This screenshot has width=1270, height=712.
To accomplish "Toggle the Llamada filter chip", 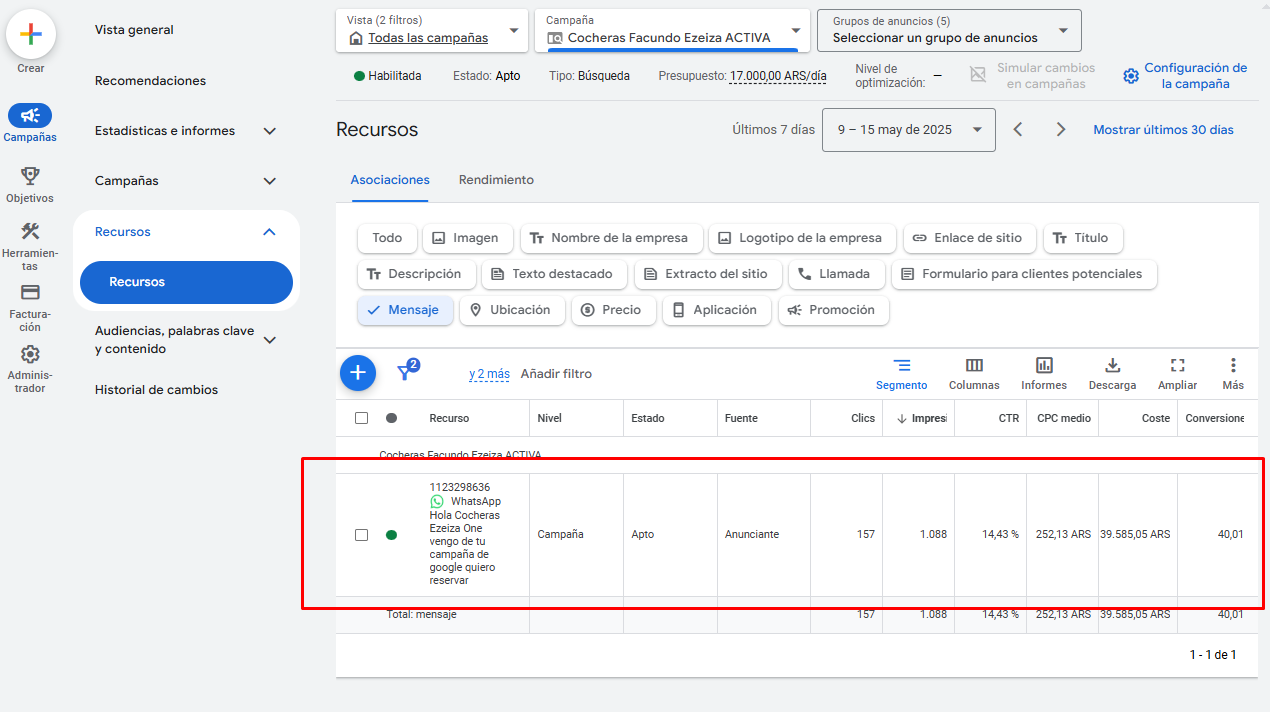I will coord(837,274).
